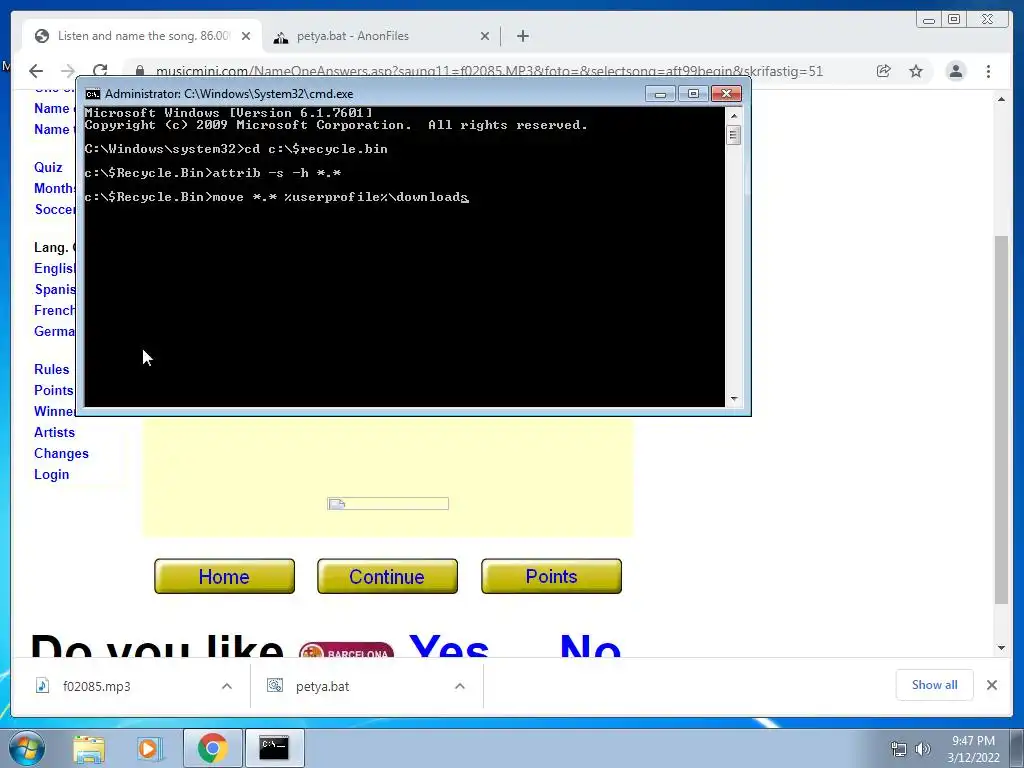Click the network tray icon
Image resolution: width=1024 pixels, height=768 pixels.
point(899,749)
